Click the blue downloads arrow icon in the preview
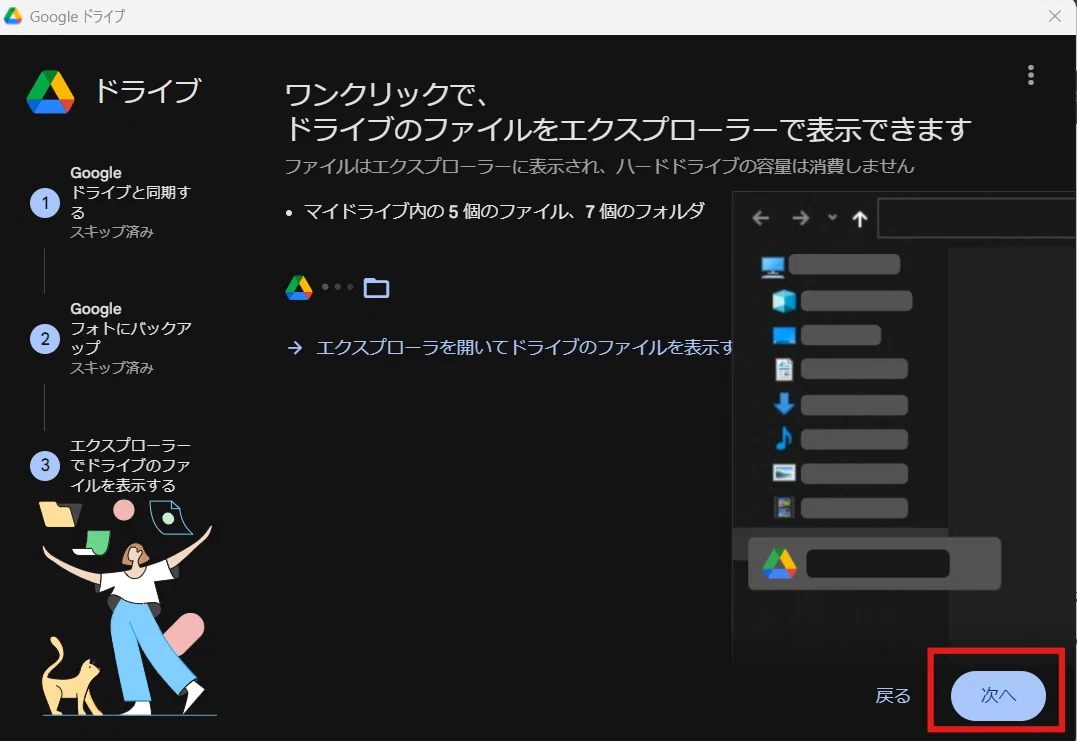The height and width of the screenshot is (741, 1077). click(784, 404)
